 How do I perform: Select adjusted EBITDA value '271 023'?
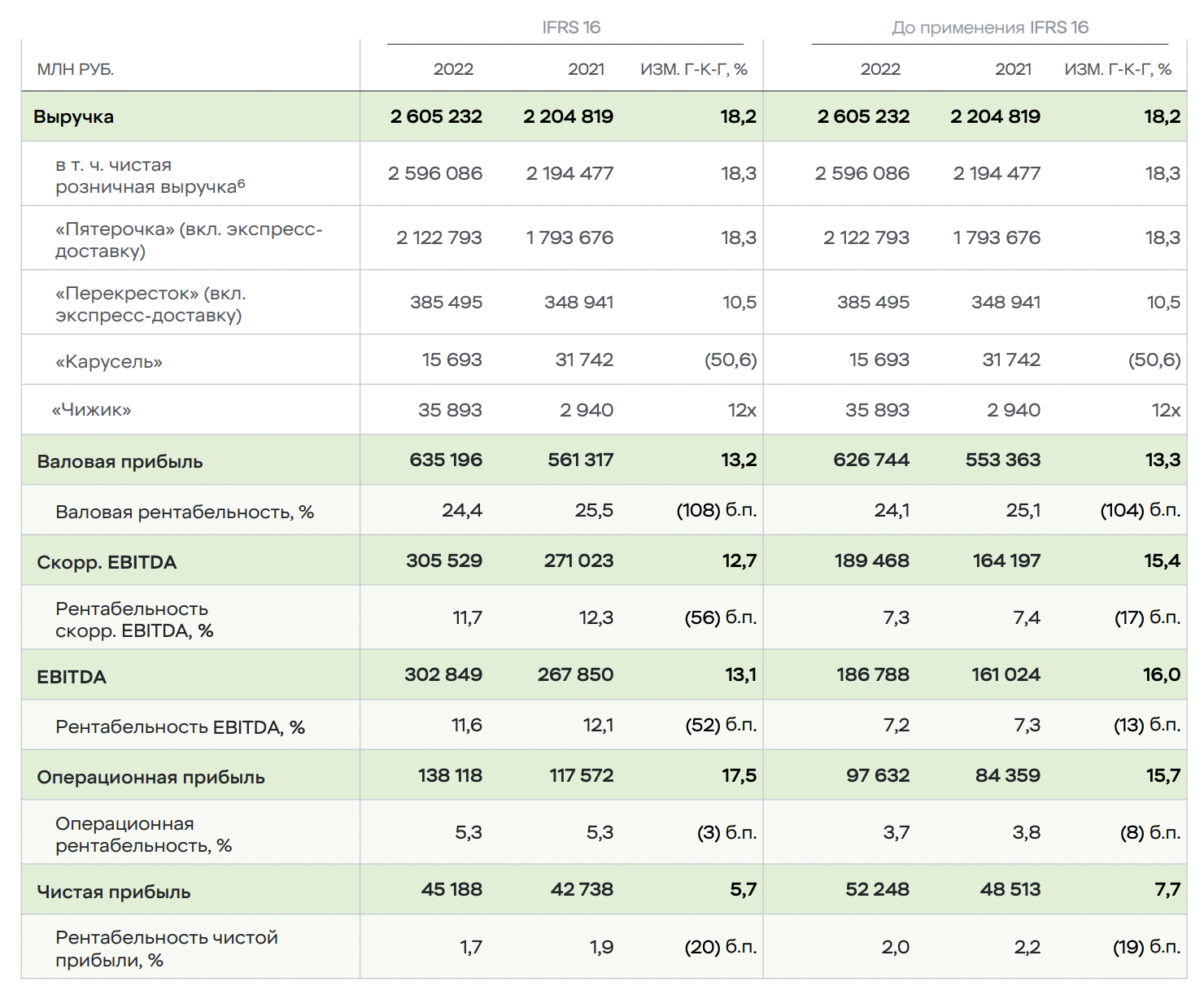pyautogui.click(x=578, y=561)
